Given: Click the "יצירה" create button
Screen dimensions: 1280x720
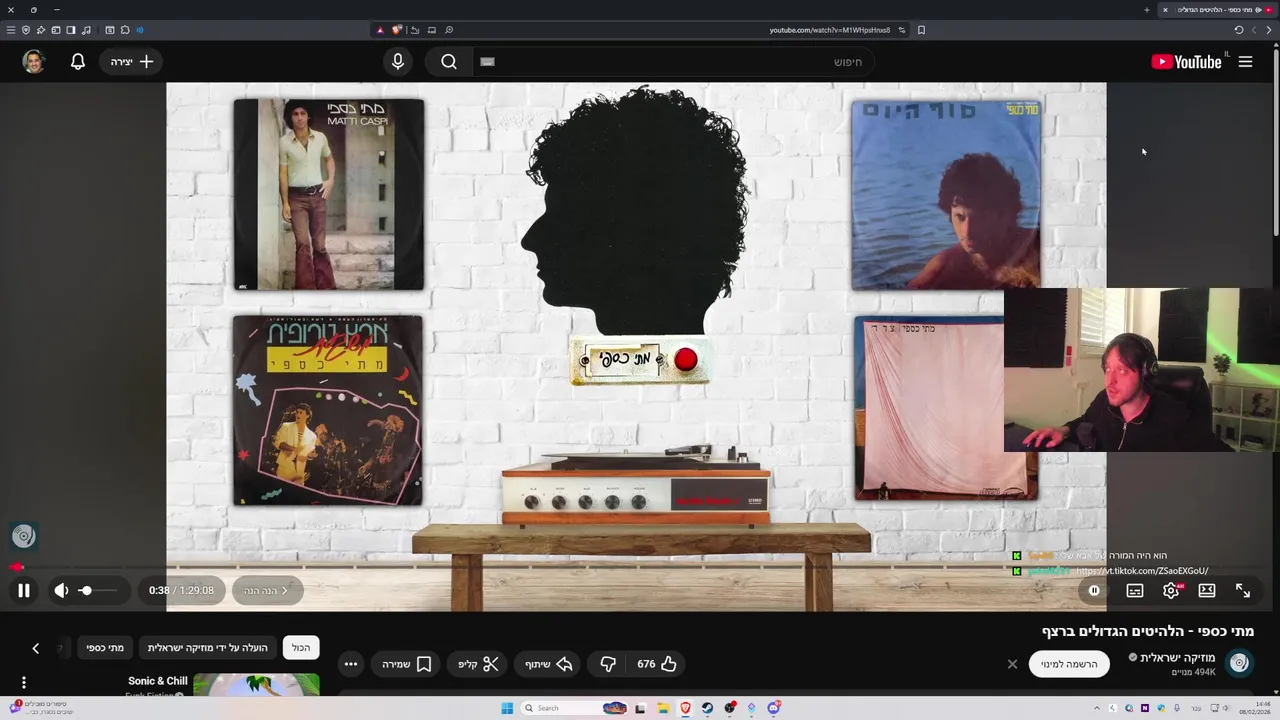Looking at the screenshot, I should click(132, 62).
